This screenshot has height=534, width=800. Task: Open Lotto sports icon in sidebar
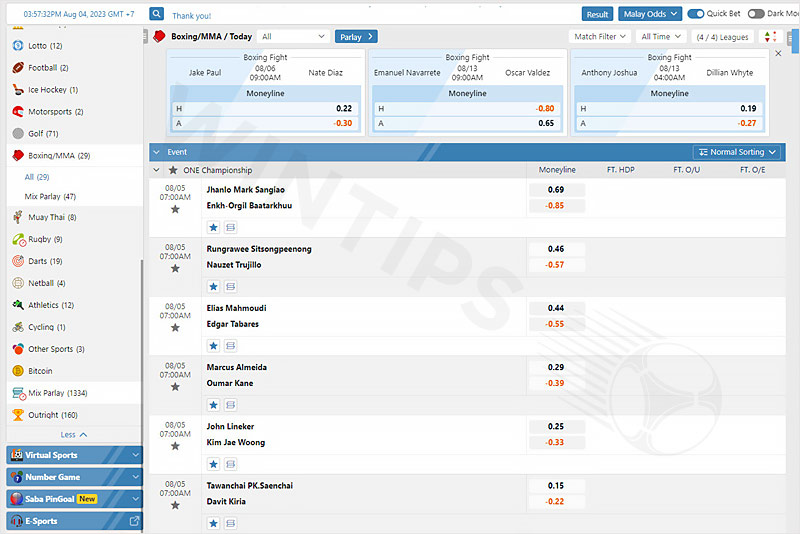tap(18, 45)
